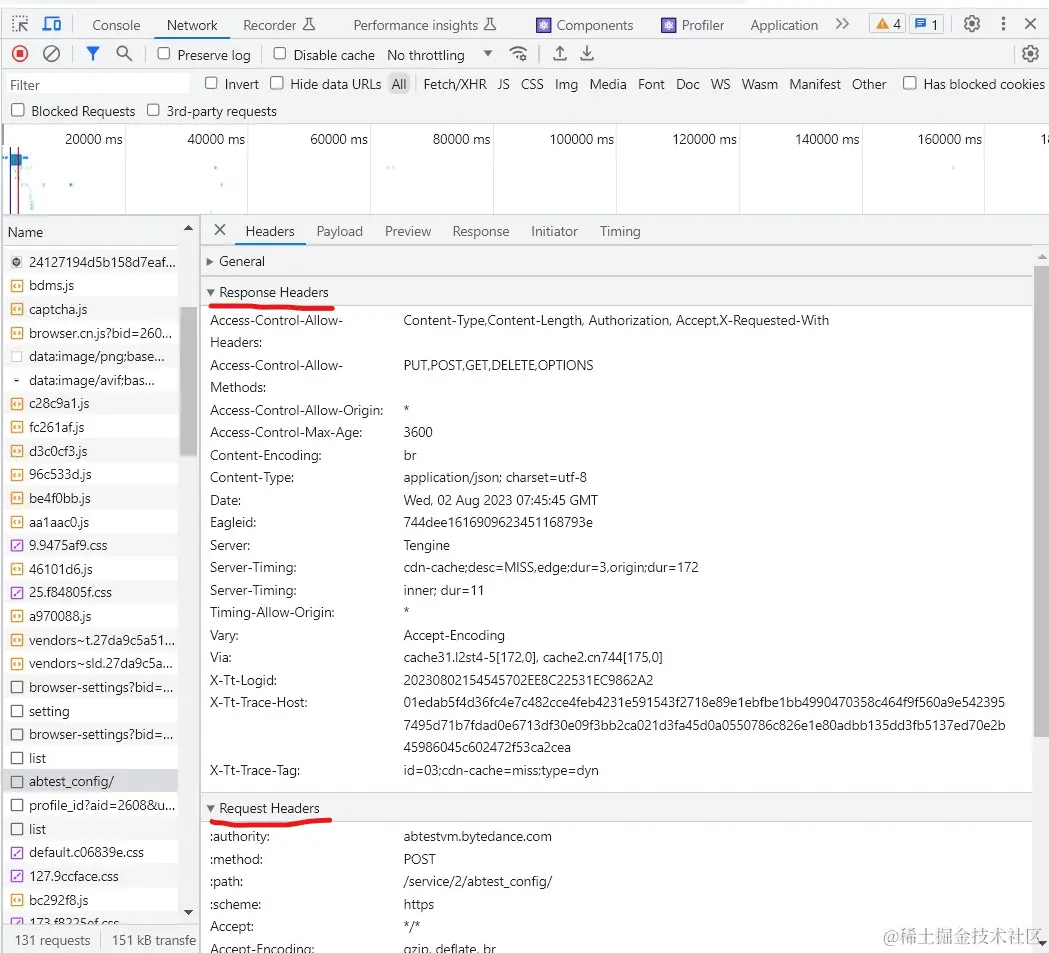
Task: Open Network panel settings gear
Action: (x=1030, y=54)
